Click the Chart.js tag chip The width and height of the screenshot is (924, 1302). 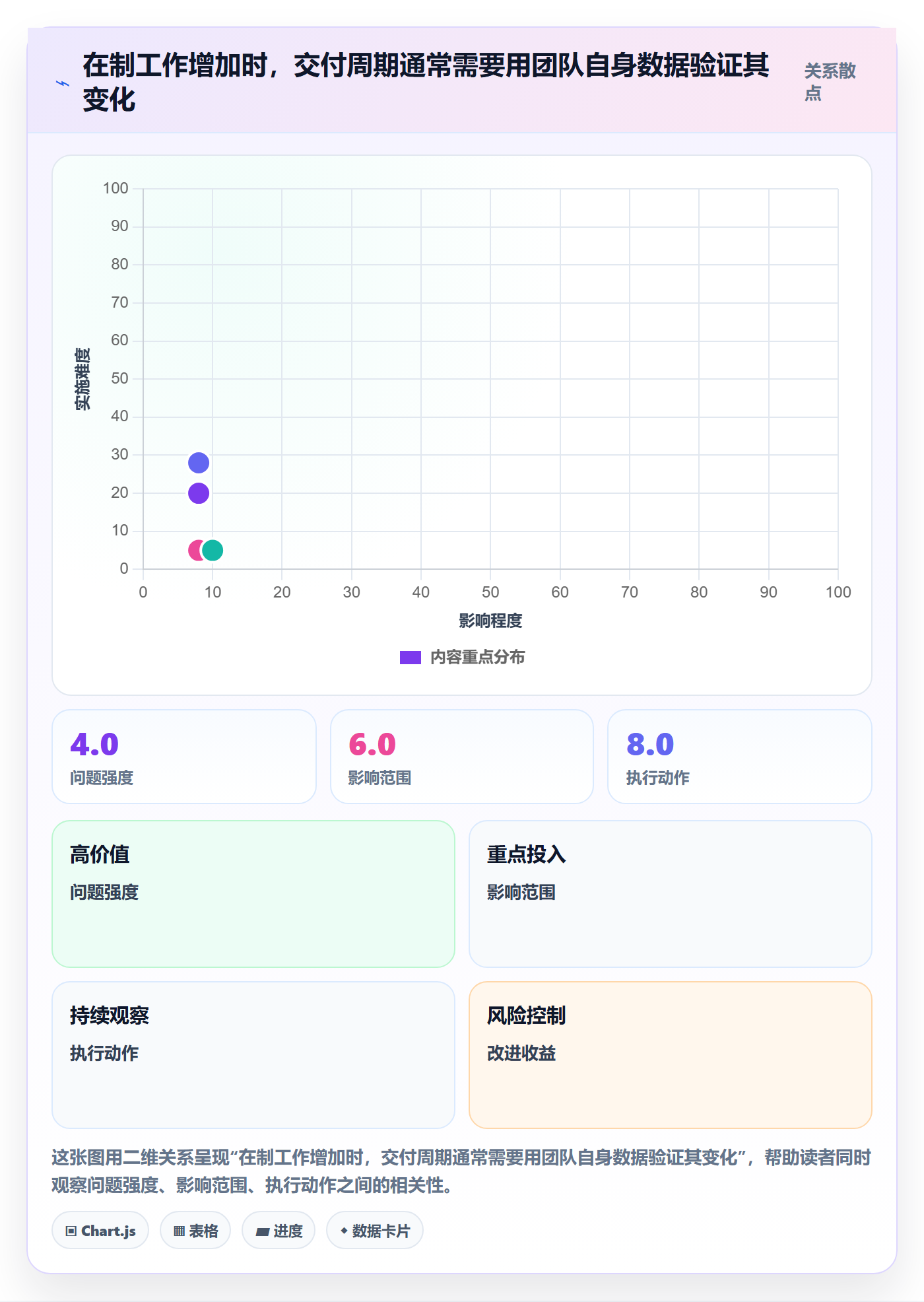point(100,1231)
